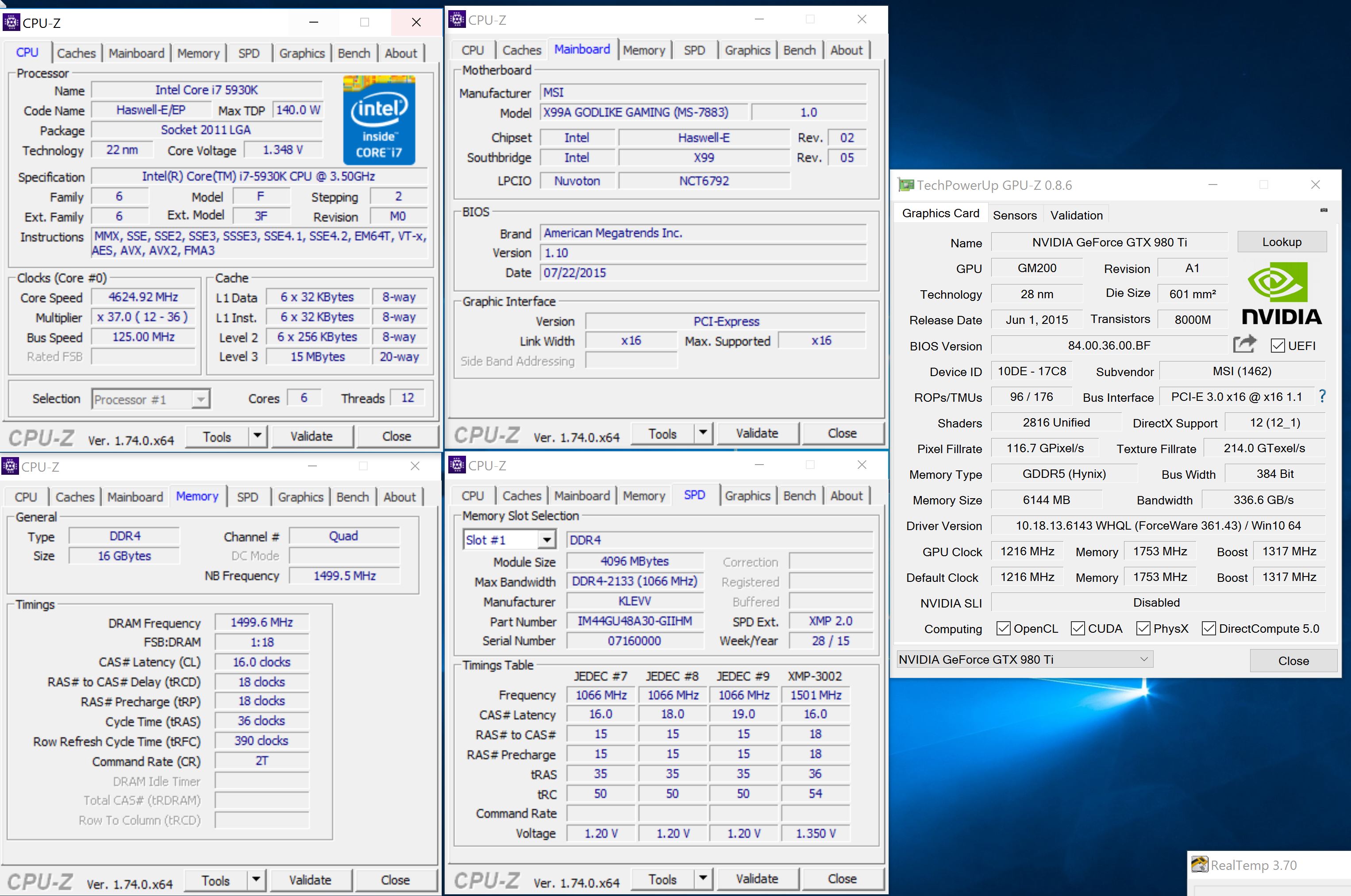Click the motherboard Model field X99A GODLIKE GAMING

point(643,112)
